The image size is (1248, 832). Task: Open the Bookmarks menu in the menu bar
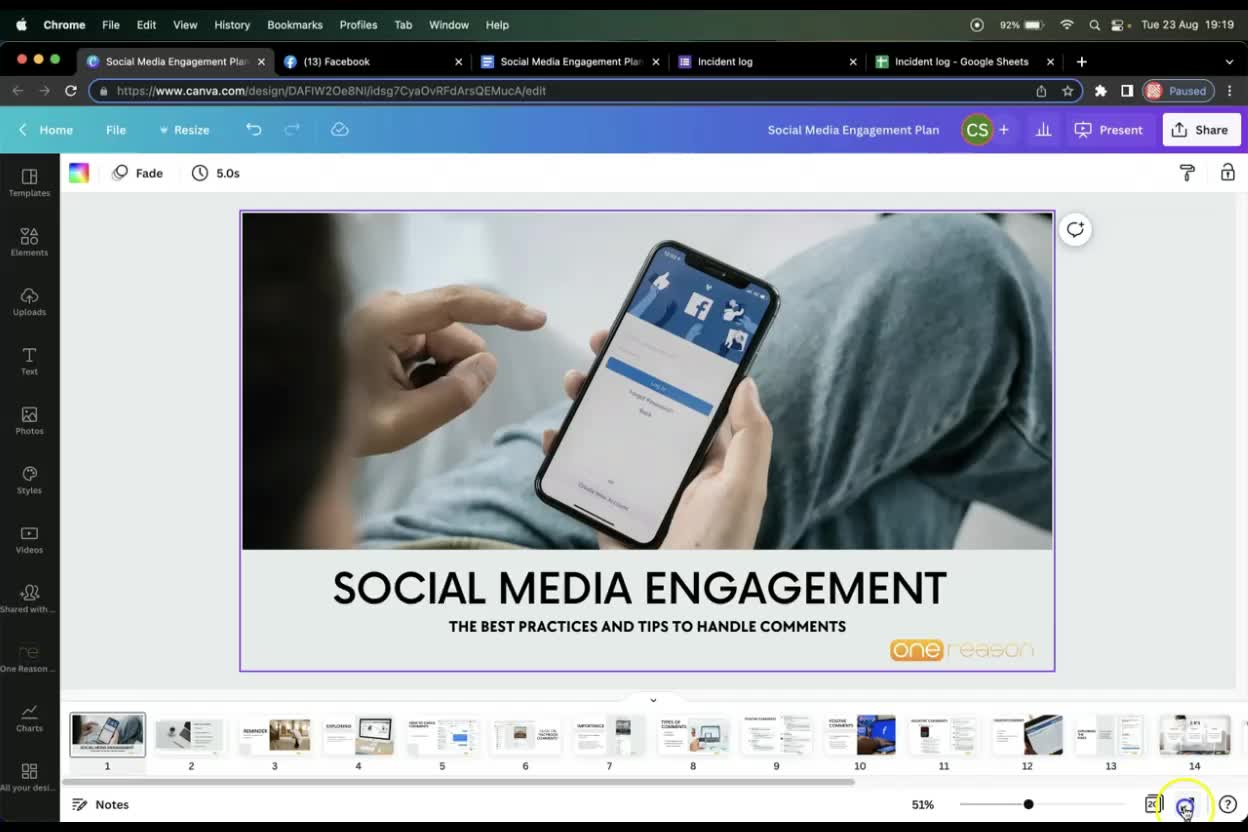pos(294,24)
